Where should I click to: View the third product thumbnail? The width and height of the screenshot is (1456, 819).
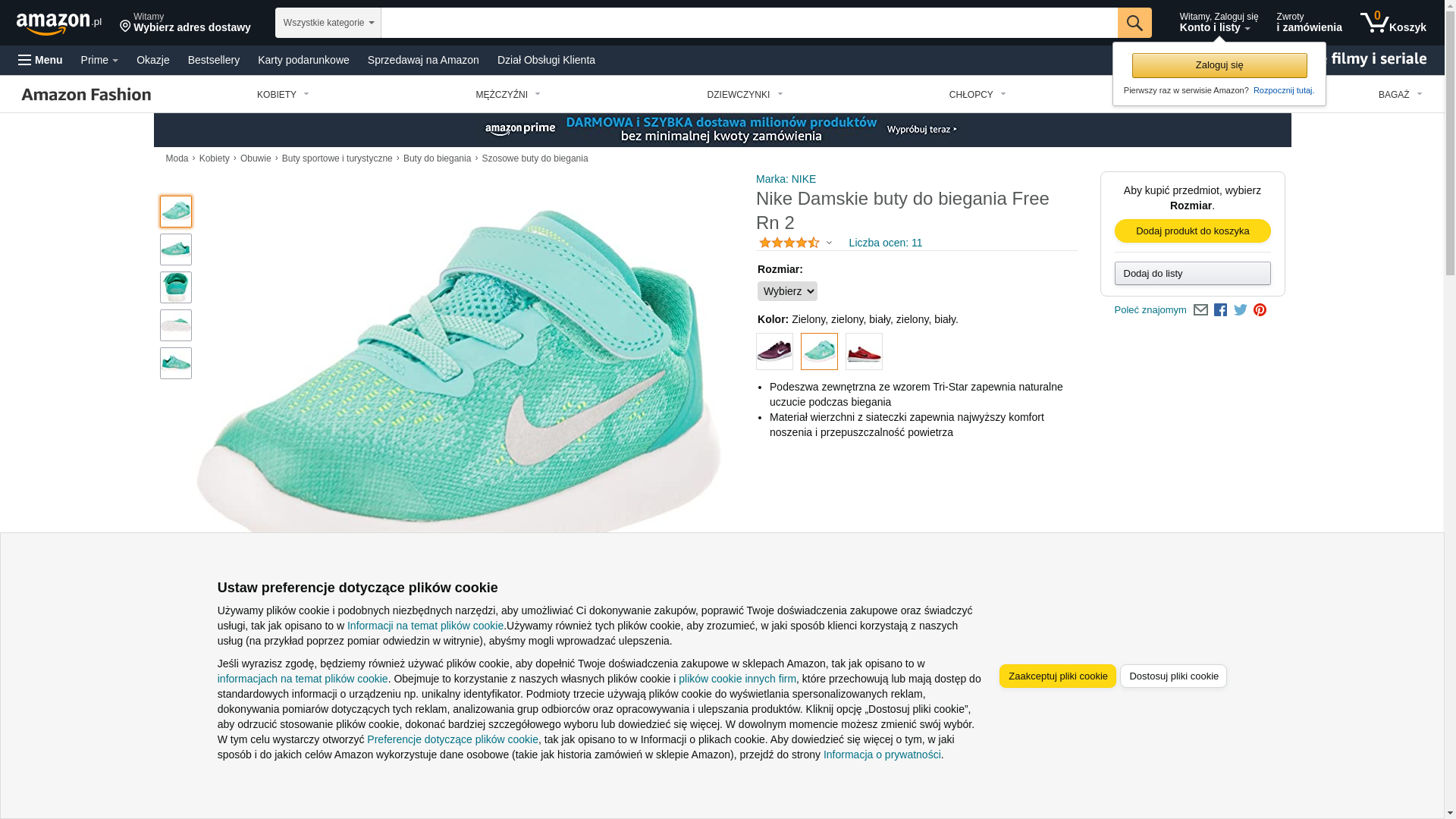(176, 287)
